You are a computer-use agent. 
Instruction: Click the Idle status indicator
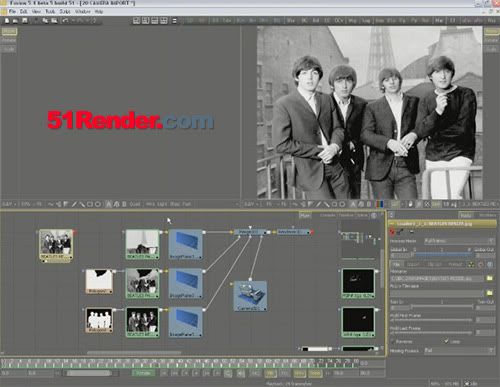click(x=471, y=384)
